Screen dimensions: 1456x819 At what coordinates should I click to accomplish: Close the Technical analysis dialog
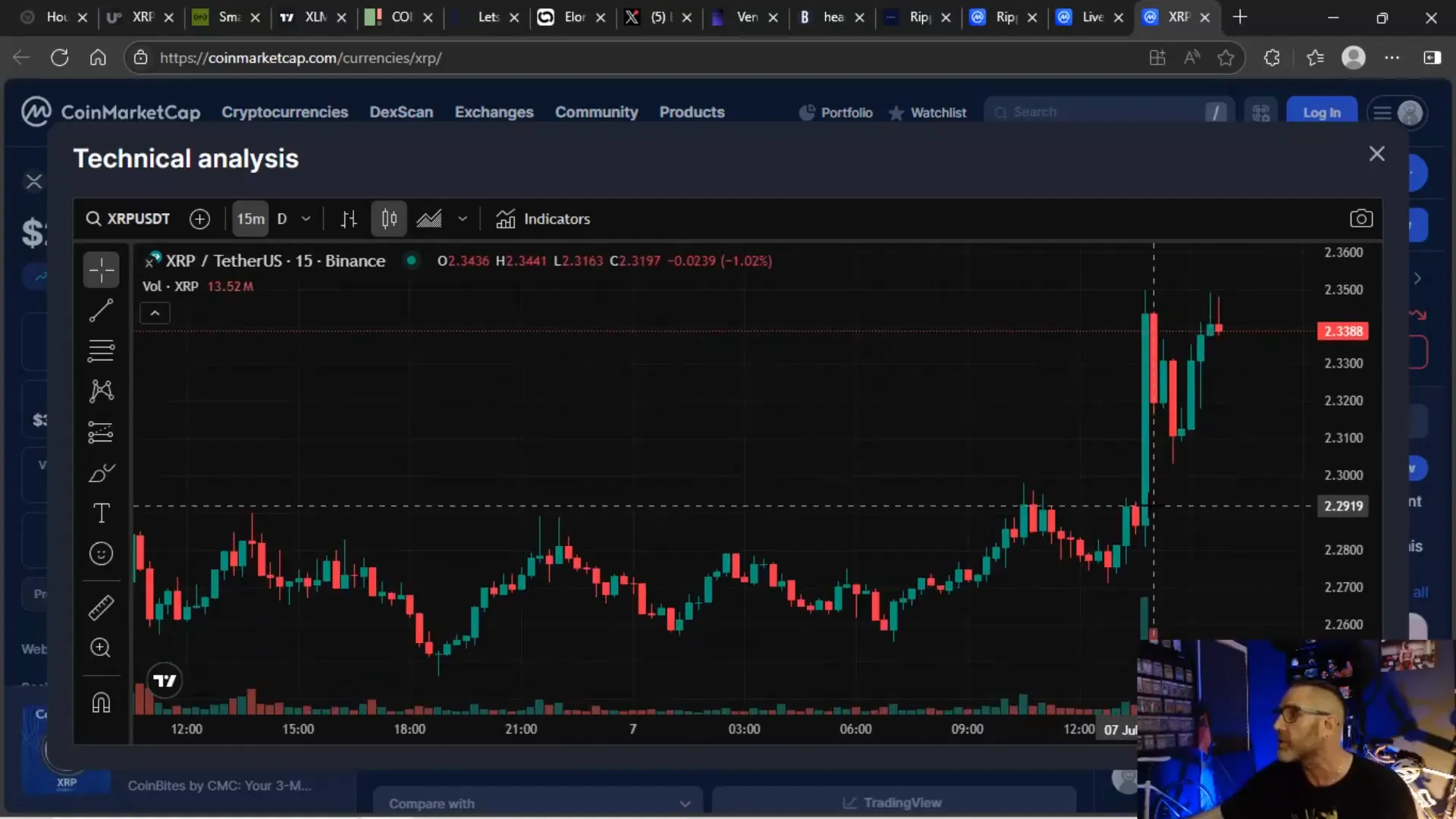pos(1377,154)
